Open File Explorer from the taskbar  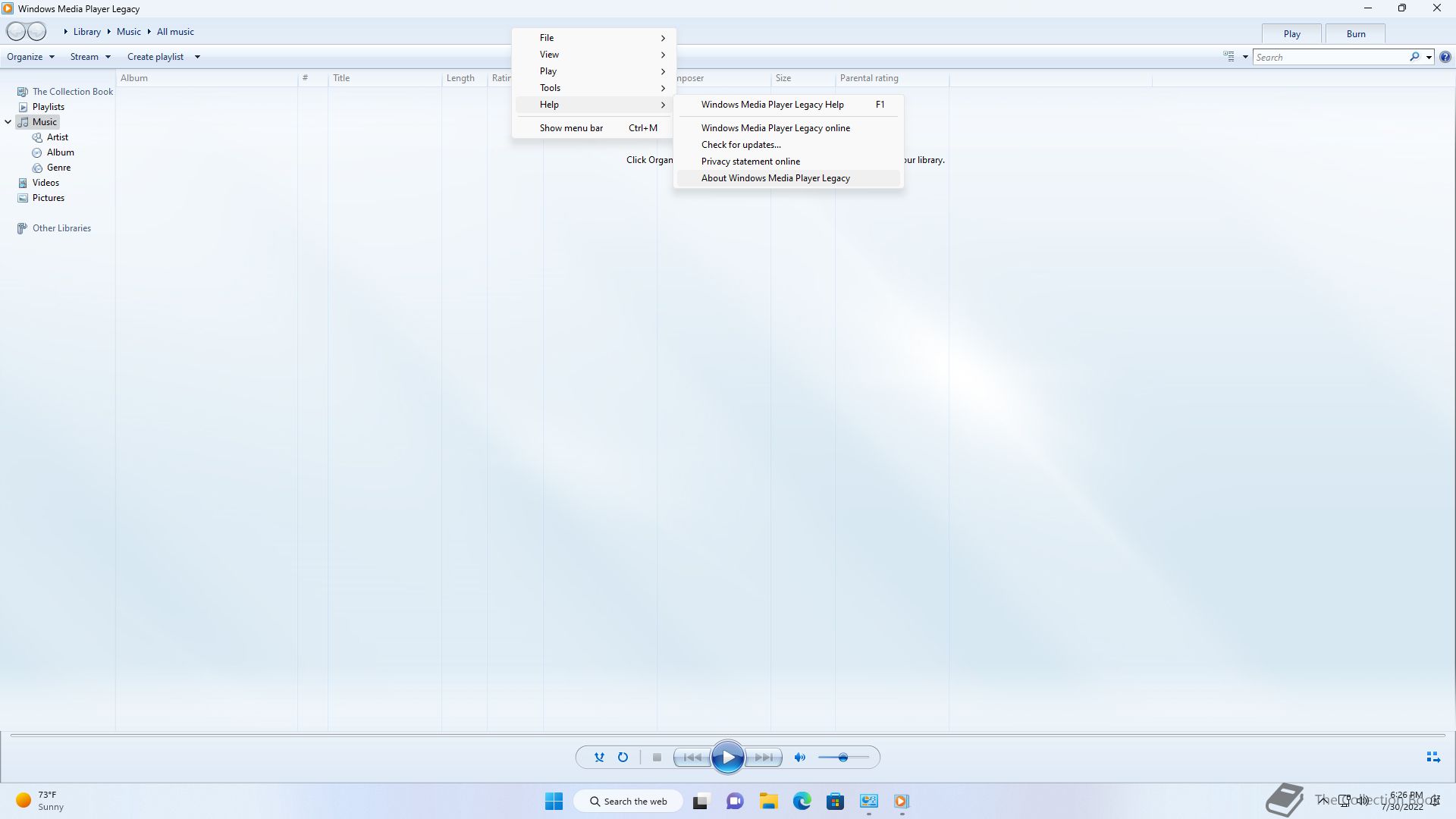[769, 802]
